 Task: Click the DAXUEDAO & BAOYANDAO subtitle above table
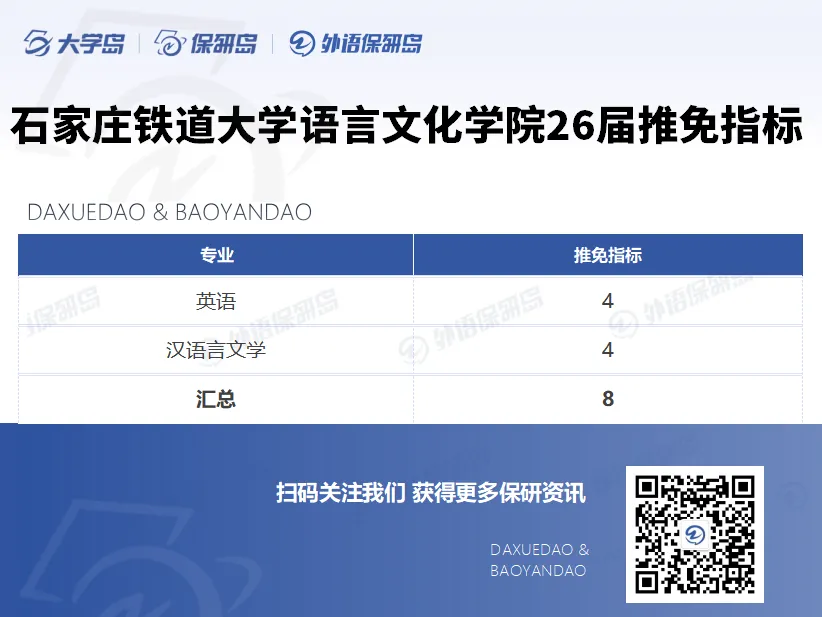[169, 212]
